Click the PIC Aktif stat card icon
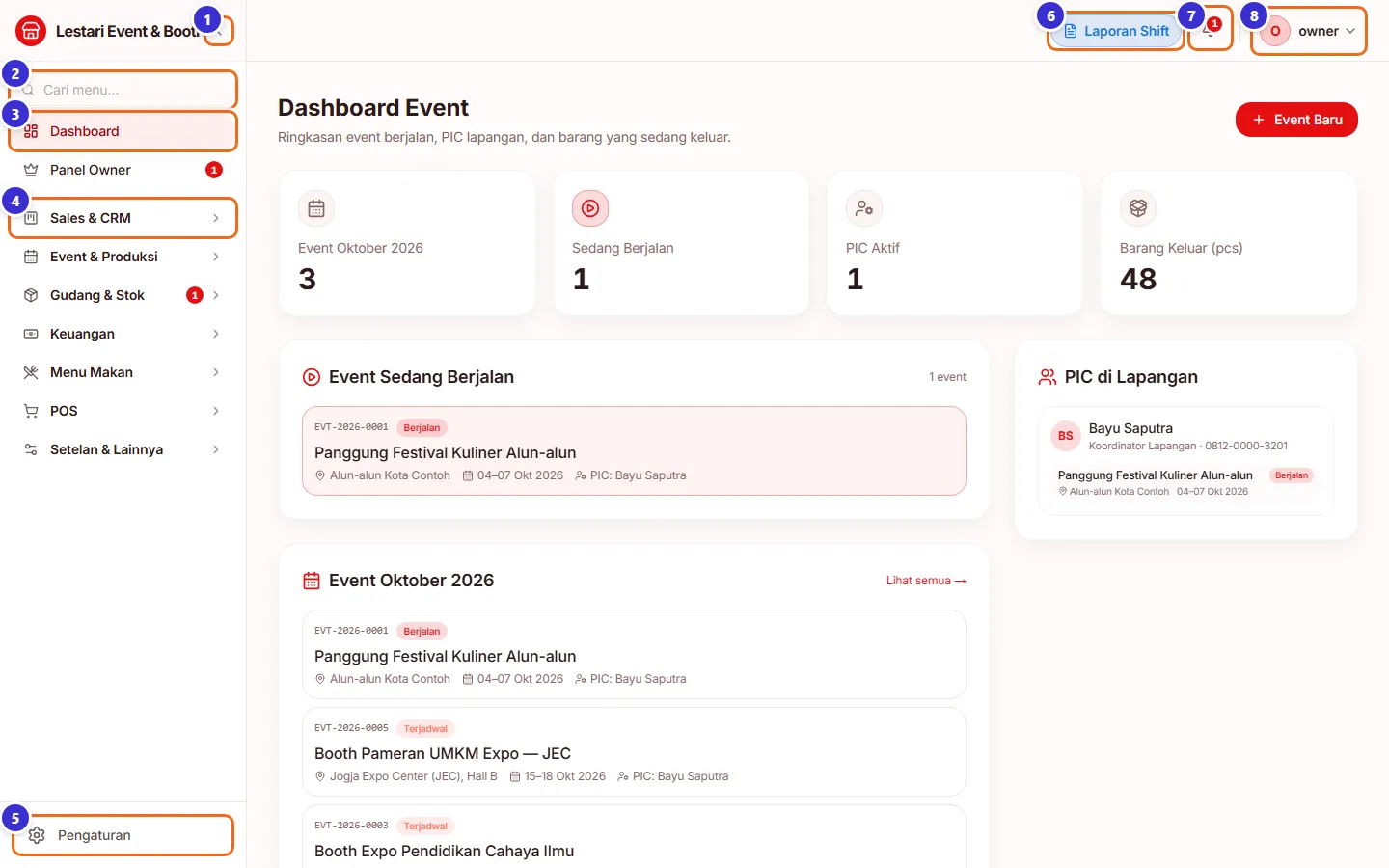 coord(864,208)
